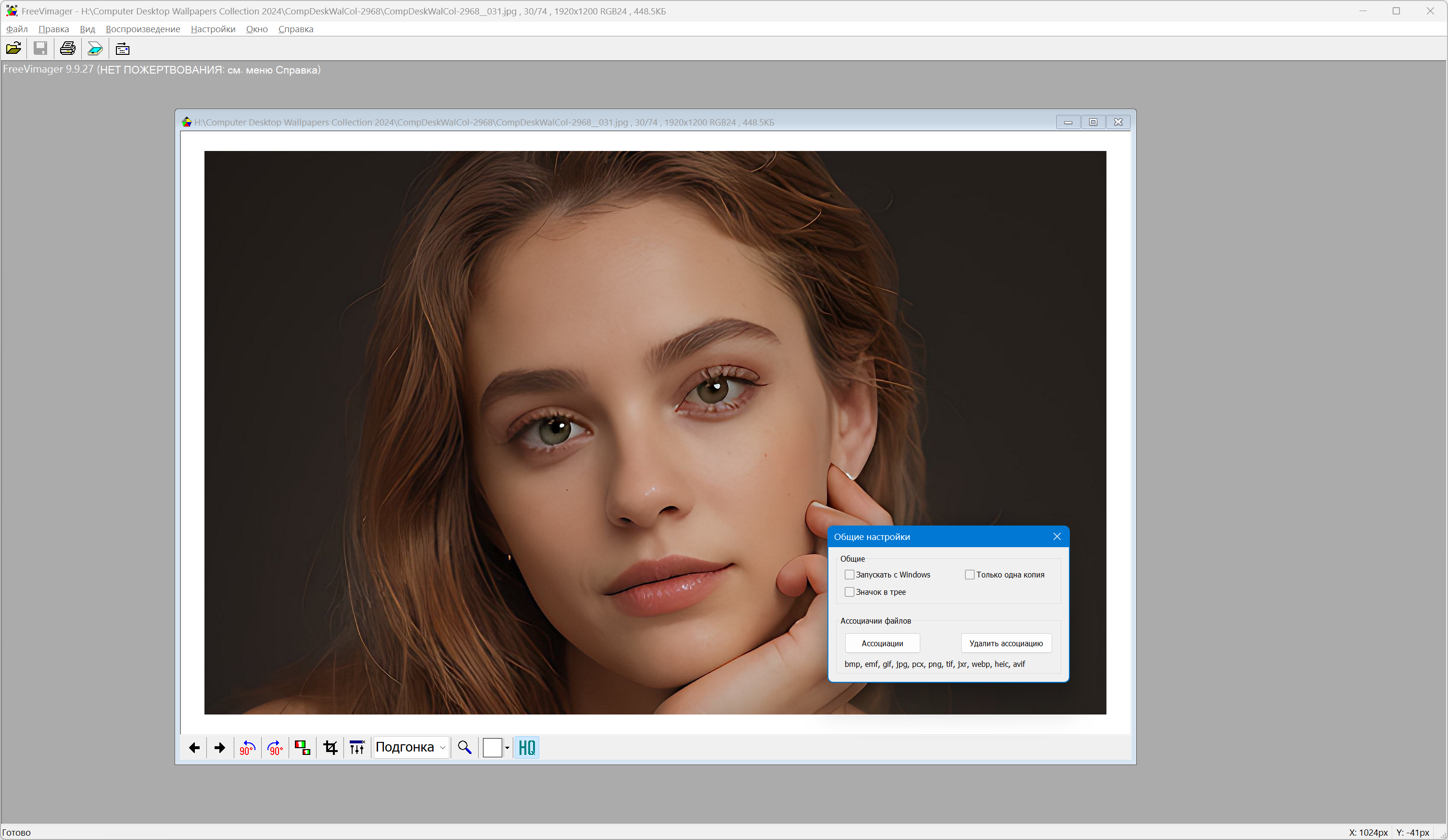This screenshot has height=840, width=1448.
Task: Open the Воспроизведение menu
Action: click(142, 29)
